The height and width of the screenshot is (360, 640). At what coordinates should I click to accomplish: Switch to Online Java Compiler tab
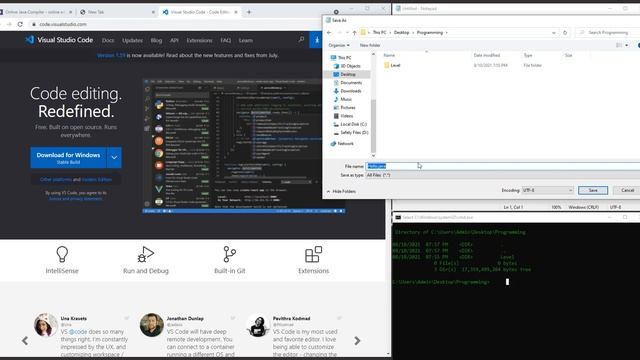coord(36,12)
